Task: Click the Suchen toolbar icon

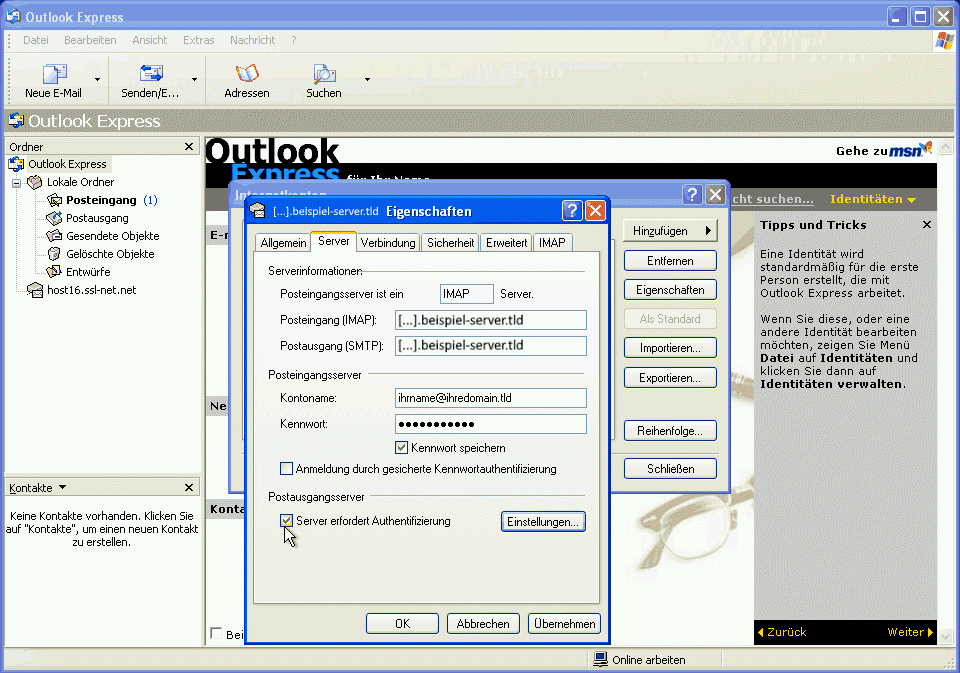Action: click(x=323, y=74)
